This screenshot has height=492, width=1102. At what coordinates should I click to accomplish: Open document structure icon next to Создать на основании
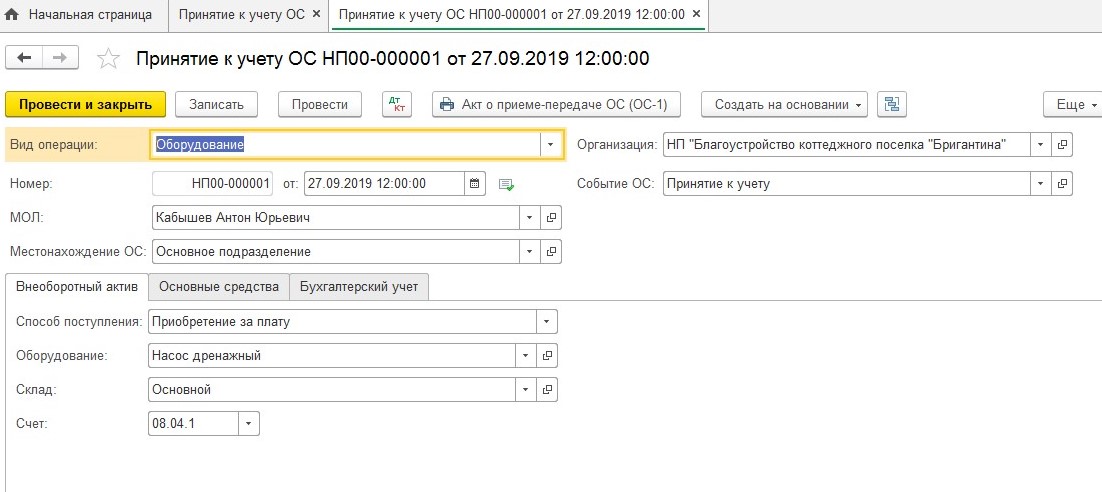coord(891,104)
